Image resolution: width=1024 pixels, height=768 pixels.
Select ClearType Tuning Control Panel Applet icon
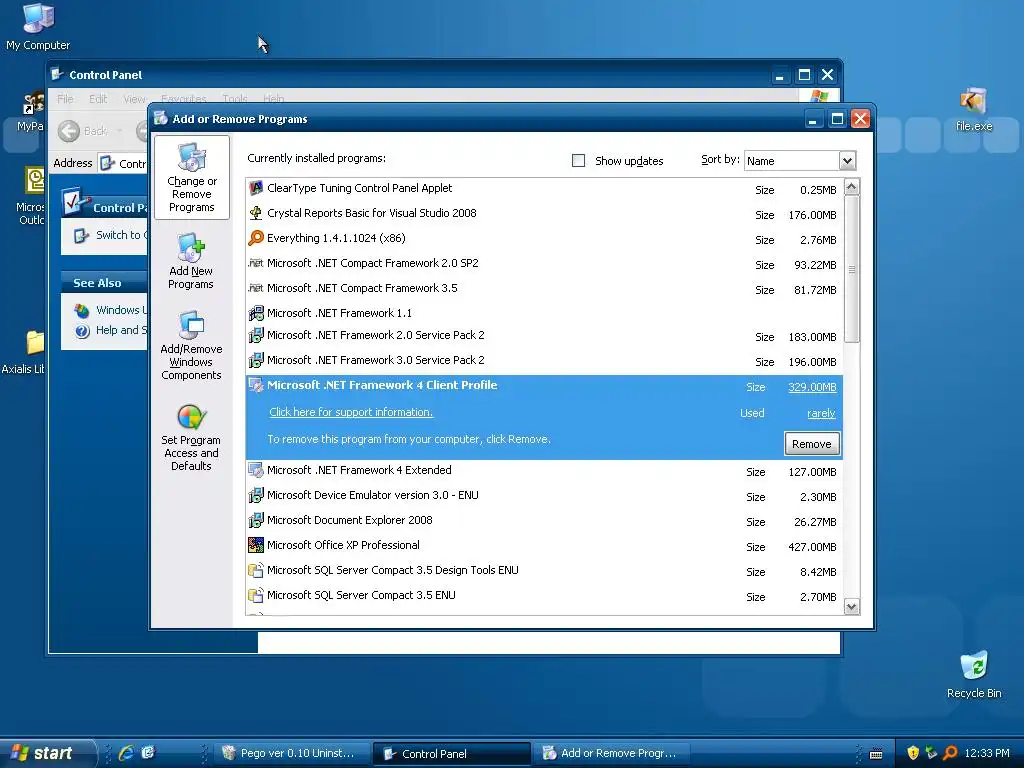coord(256,188)
